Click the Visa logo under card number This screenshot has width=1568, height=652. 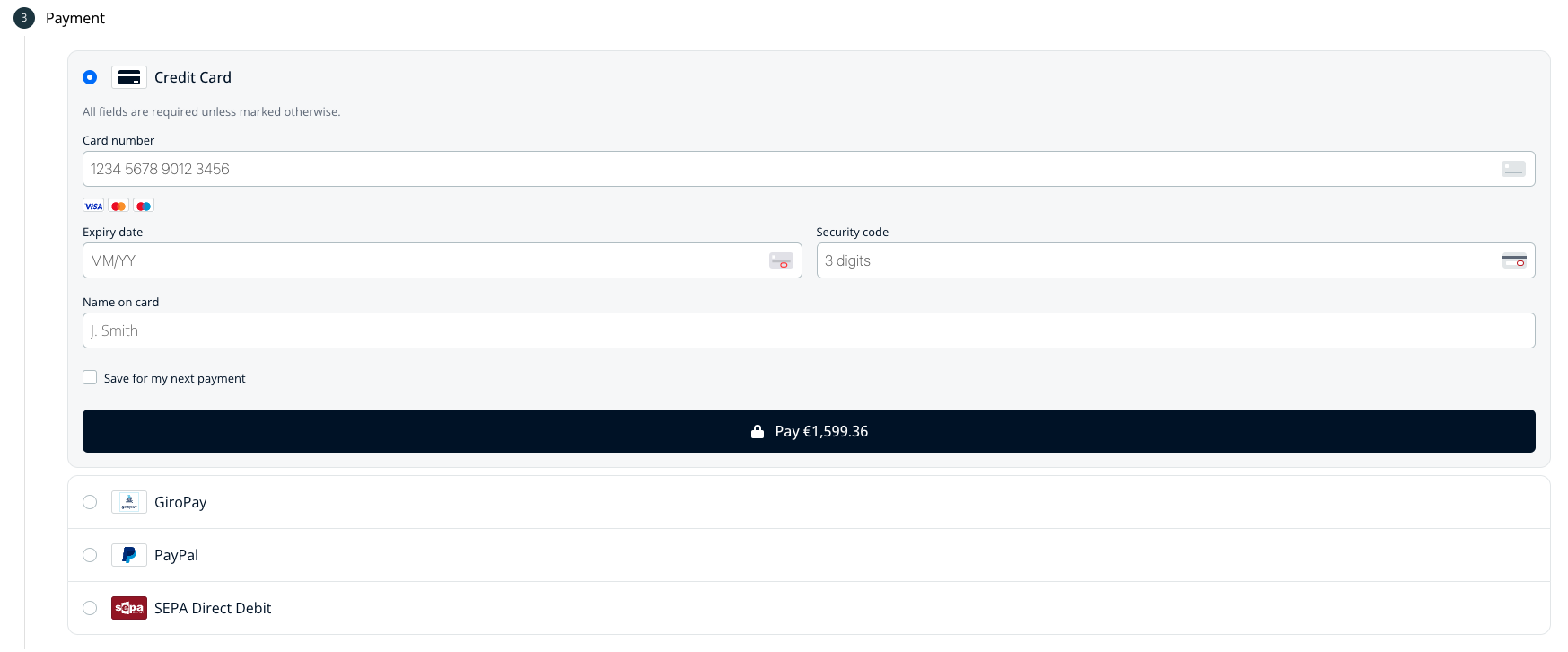(93, 206)
